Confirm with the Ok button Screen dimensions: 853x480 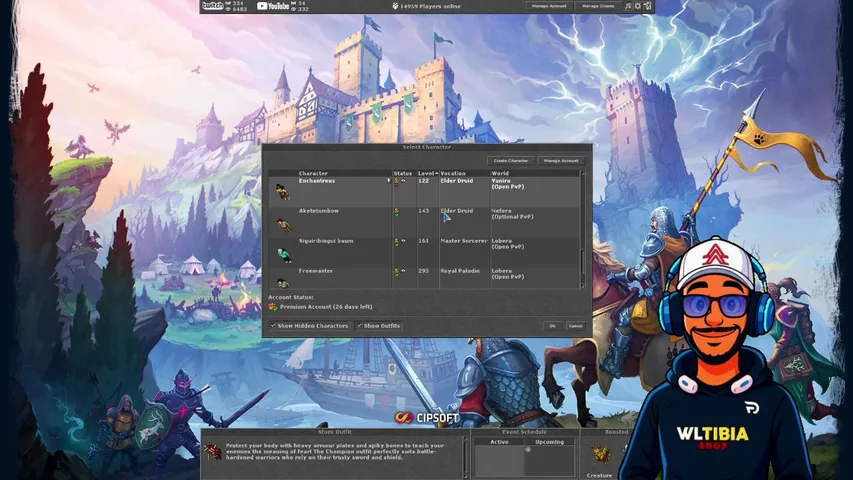click(553, 325)
